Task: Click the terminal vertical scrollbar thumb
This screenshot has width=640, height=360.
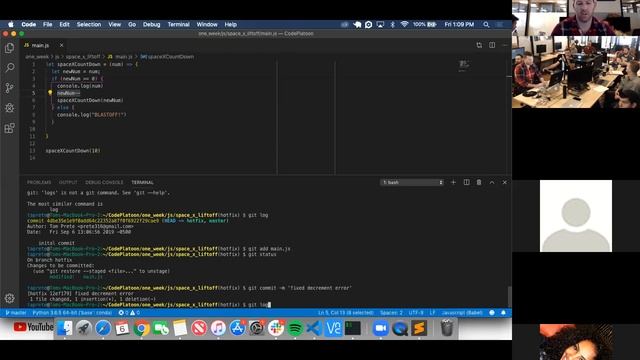Action: coord(509,297)
